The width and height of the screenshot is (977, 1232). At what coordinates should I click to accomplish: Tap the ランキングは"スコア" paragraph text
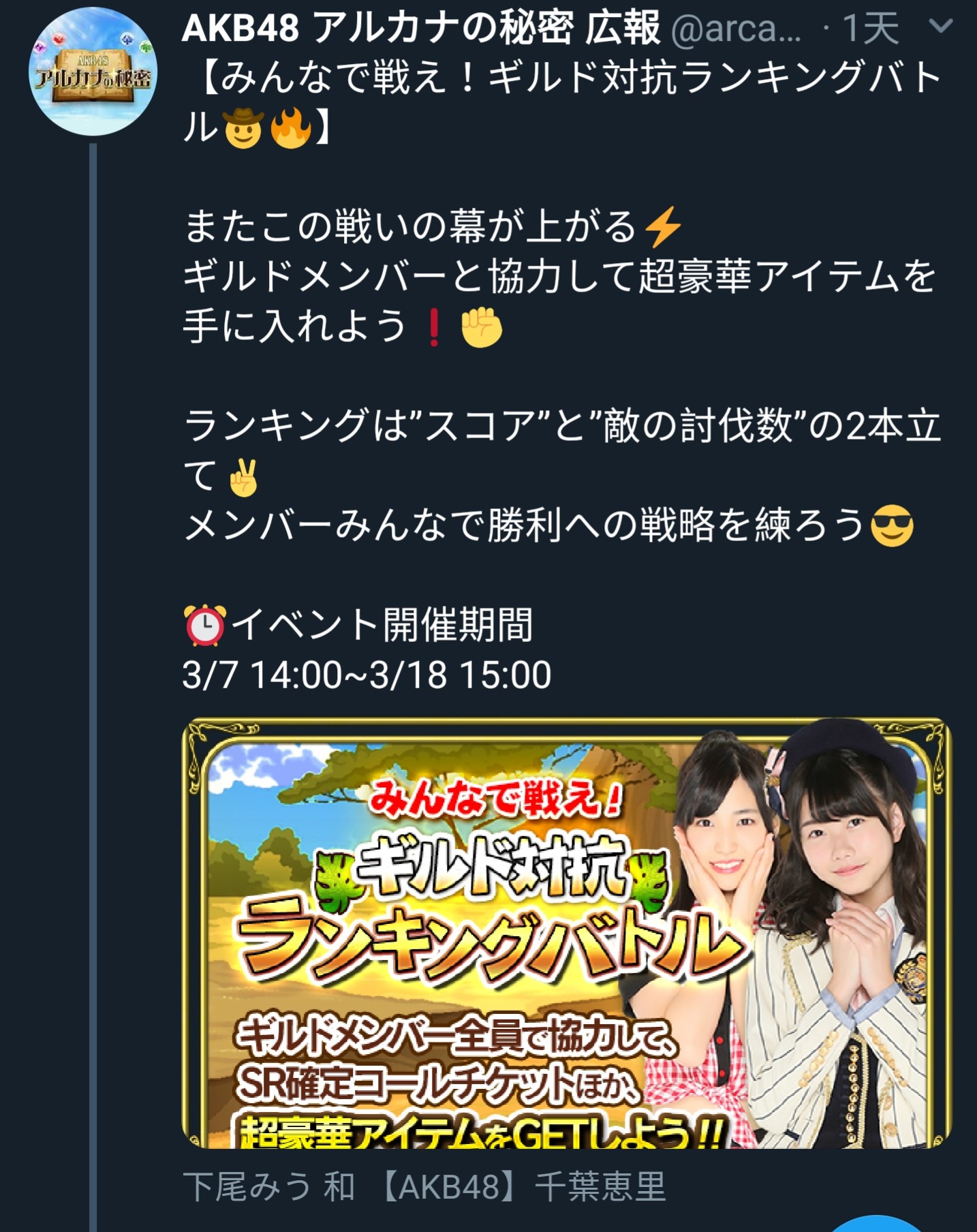[562, 450]
